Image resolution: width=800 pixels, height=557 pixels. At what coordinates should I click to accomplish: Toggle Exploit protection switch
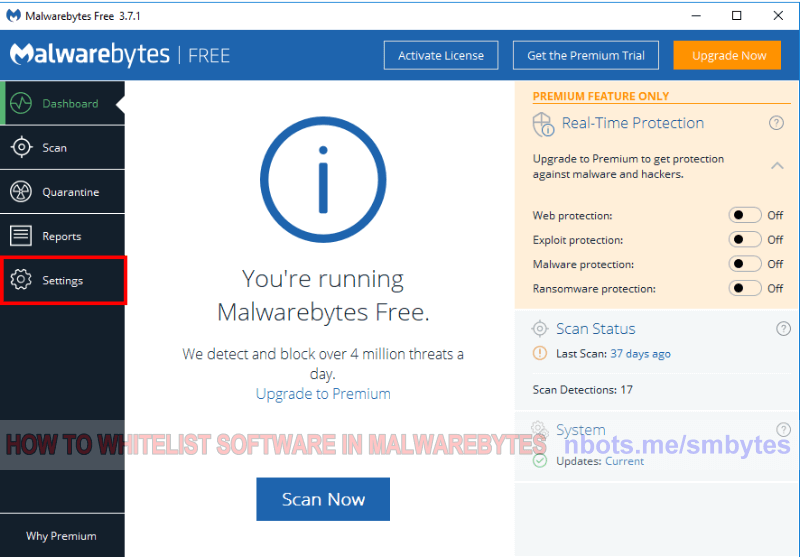point(744,240)
